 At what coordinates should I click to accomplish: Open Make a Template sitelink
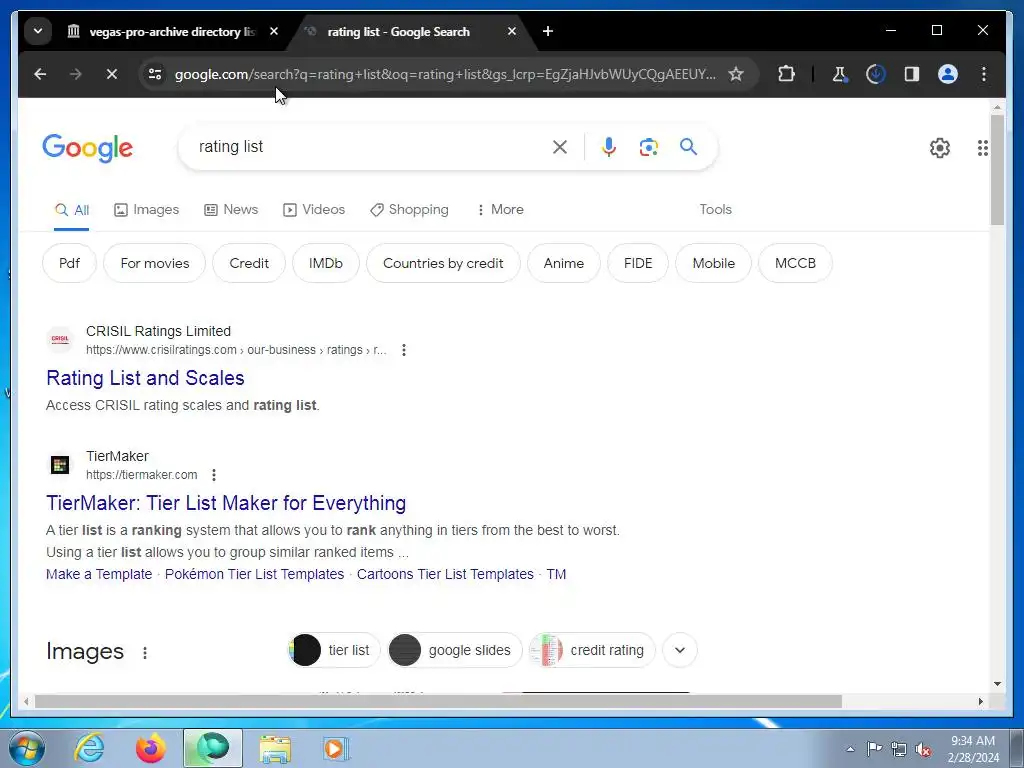tap(99, 574)
